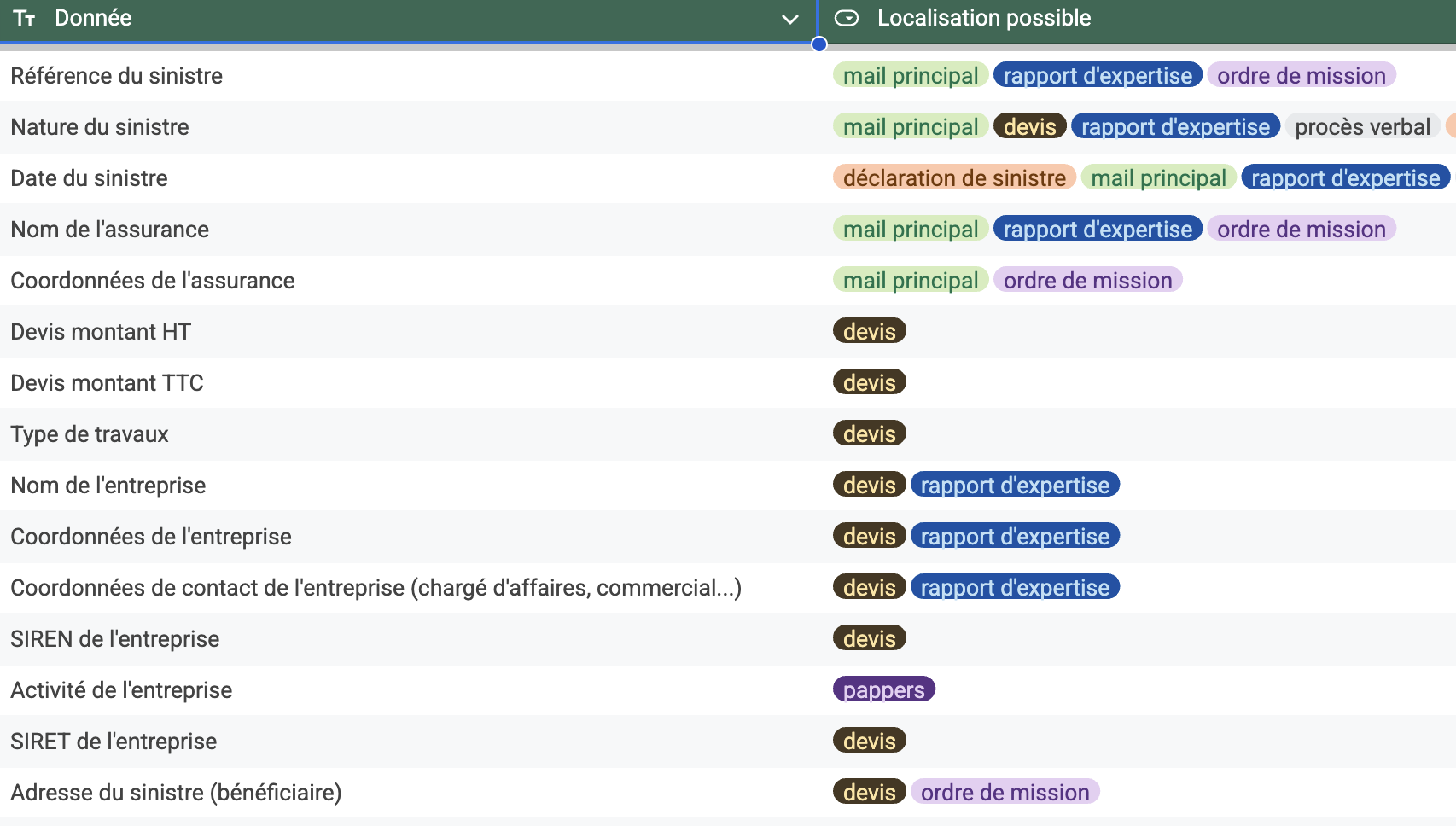Image resolution: width=1456 pixels, height=826 pixels.
Task: Click ordre de mission chip in Coordonnées de l'assurance row
Action: point(1087,280)
